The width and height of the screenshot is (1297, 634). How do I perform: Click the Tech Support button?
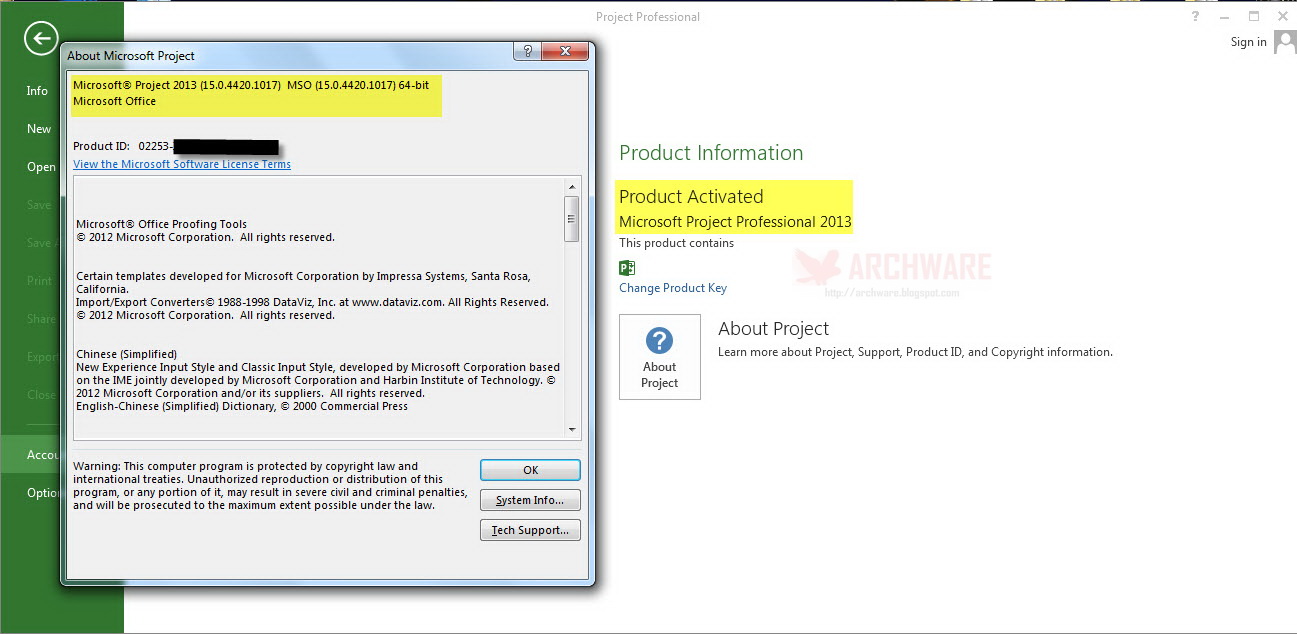point(529,530)
